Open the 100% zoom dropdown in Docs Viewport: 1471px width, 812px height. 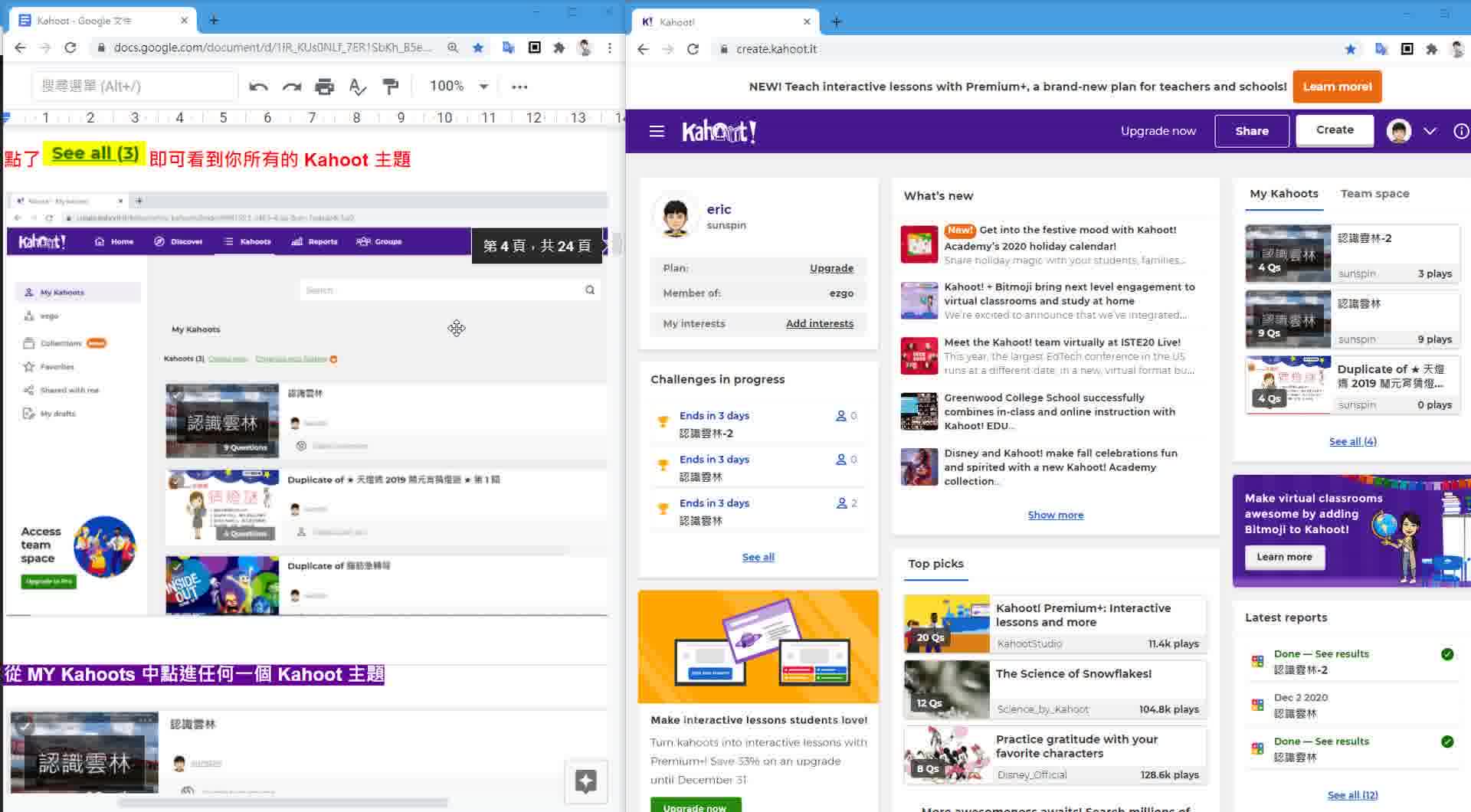(458, 87)
